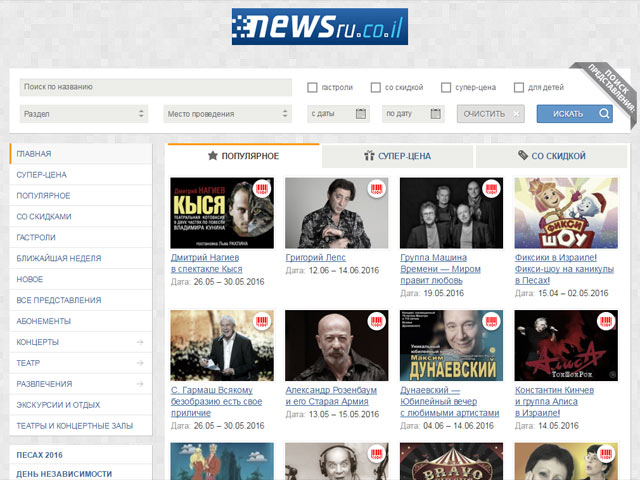The width and height of the screenshot is (640, 480).
Task: Select ГАСТРОЛИ in the sidebar
Action: click(81, 237)
